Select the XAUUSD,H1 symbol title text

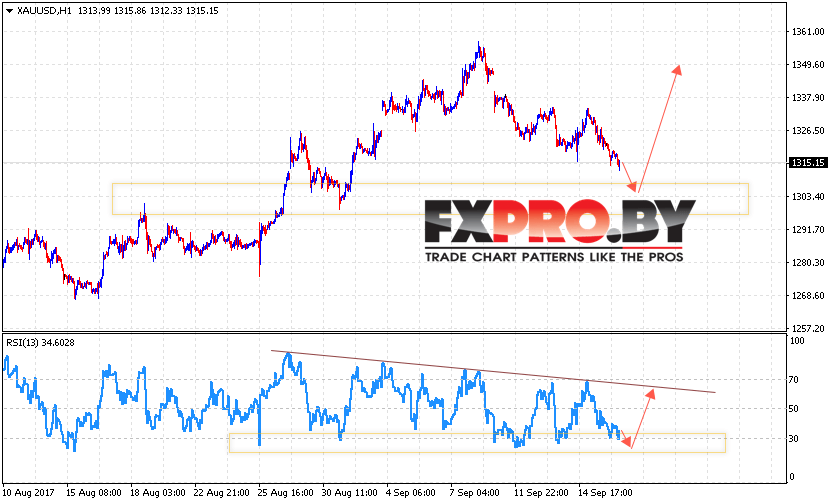pos(44,11)
